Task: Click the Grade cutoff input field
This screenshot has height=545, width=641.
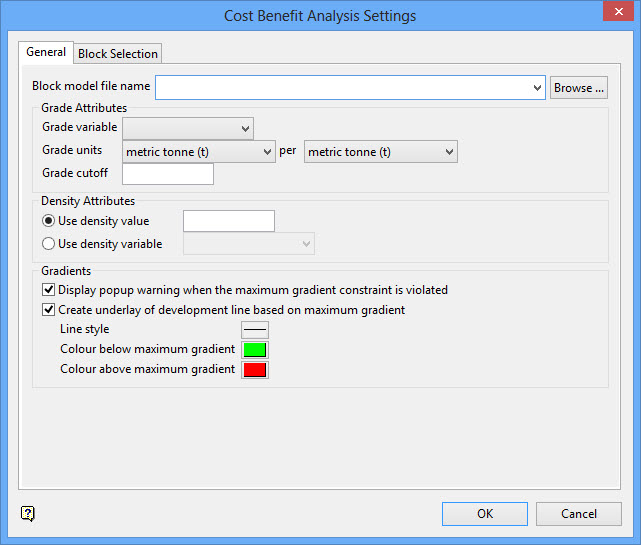Action: click(168, 174)
